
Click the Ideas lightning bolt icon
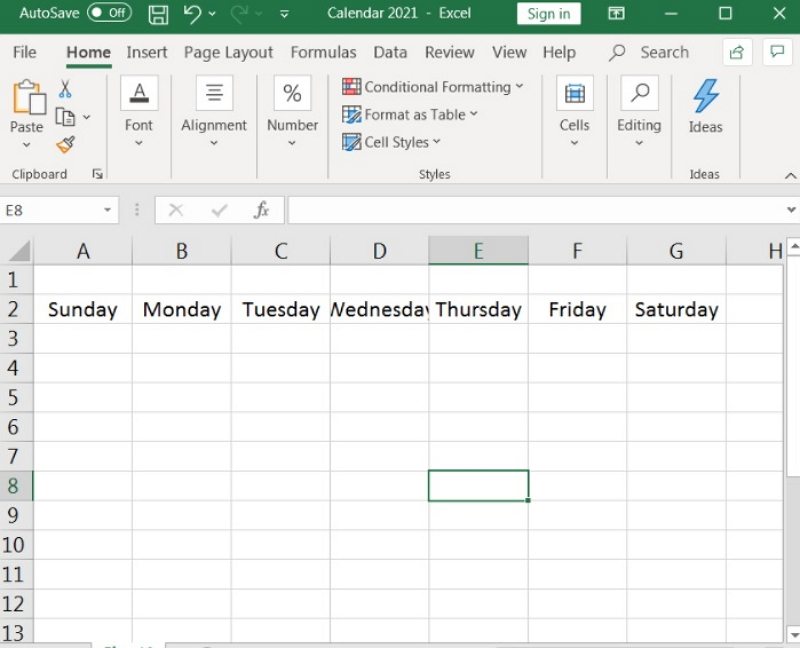(x=705, y=95)
